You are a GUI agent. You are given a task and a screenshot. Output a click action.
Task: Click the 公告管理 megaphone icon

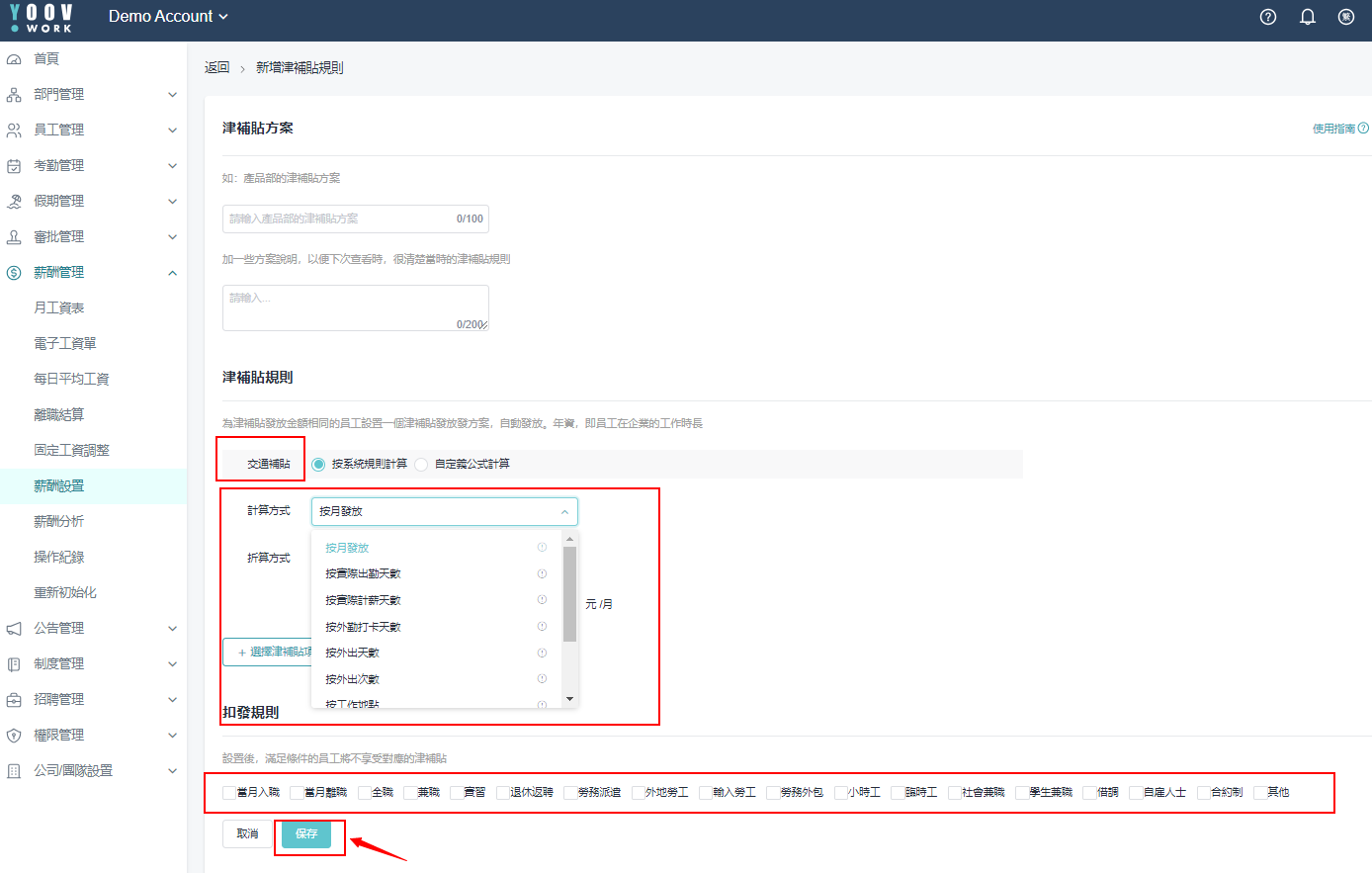[x=14, y=629]
